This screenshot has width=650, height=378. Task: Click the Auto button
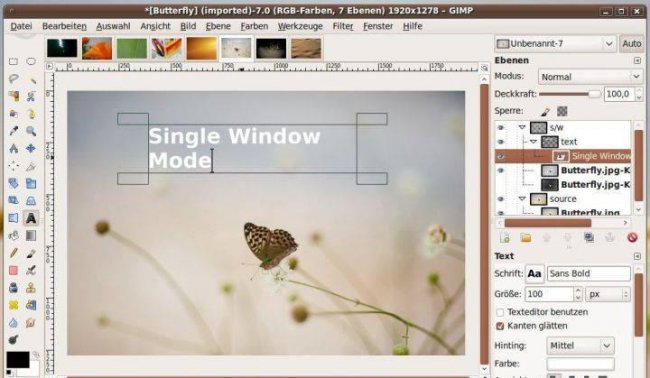click(x=631, y=44)
